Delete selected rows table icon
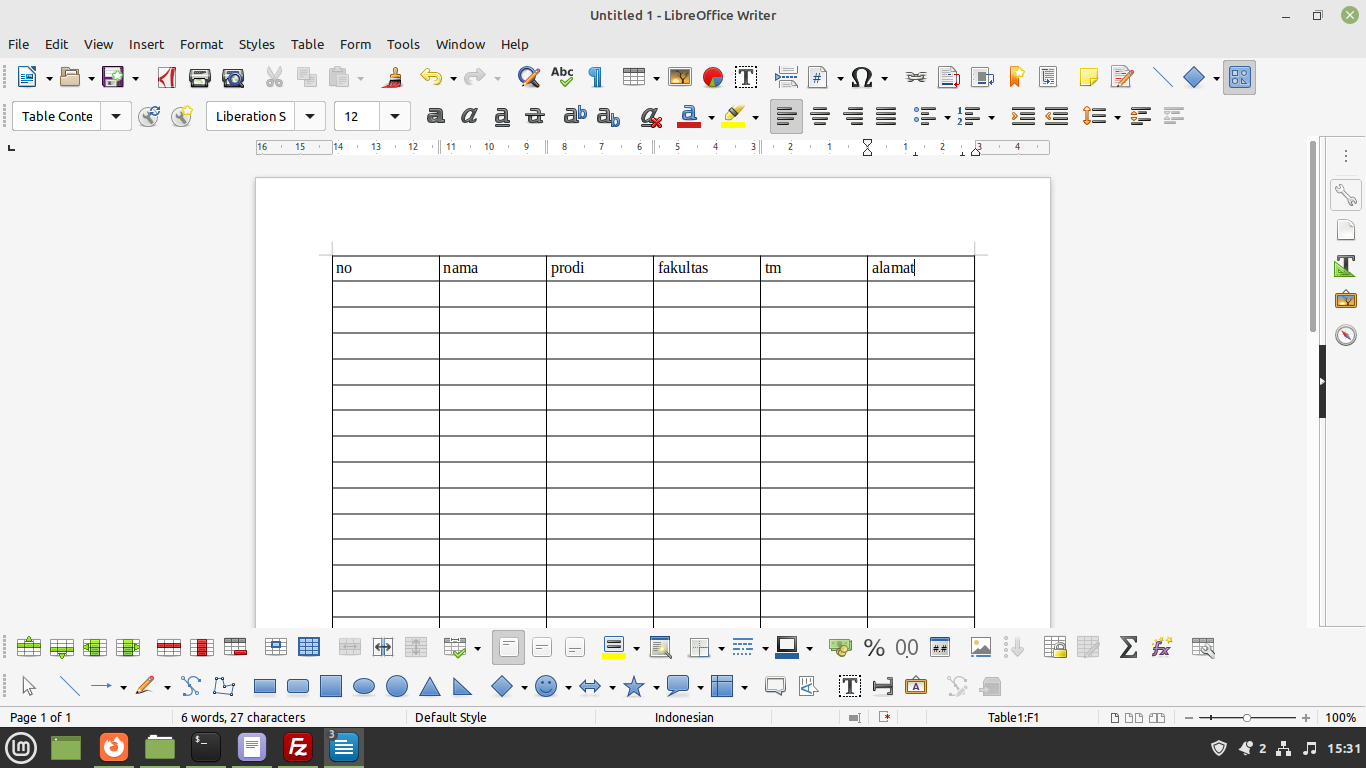1366x768 pixels. point(169,648)
